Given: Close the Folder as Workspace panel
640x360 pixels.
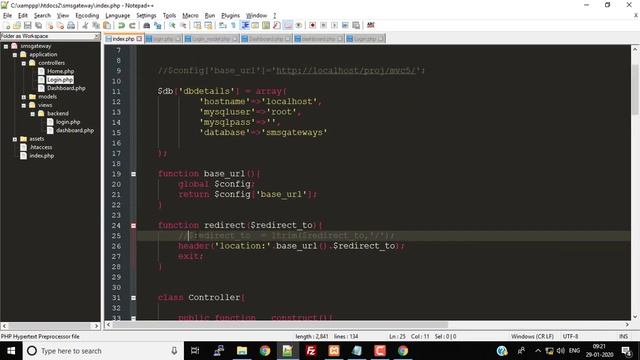Looking at the screenshot, I should (97, 36).
